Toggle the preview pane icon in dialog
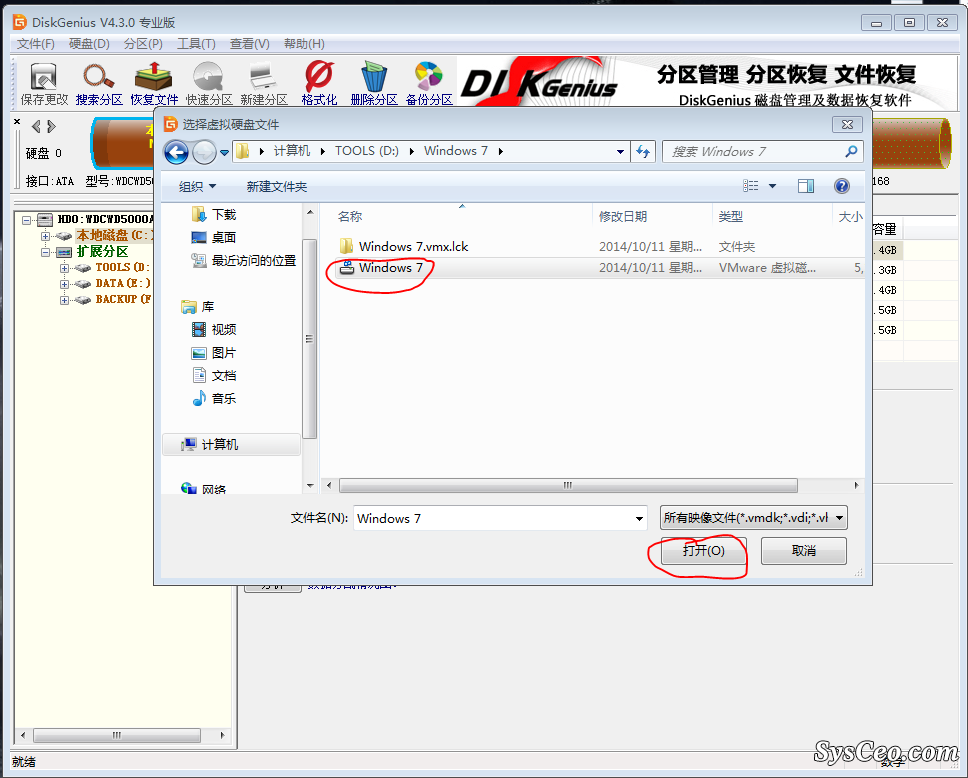Screen dimensions: 968x778 (x=806, y=186)
